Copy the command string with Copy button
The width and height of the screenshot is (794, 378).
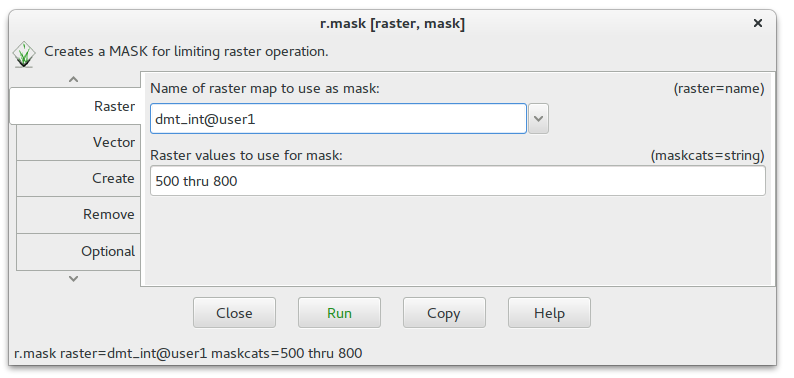(444, 313)
